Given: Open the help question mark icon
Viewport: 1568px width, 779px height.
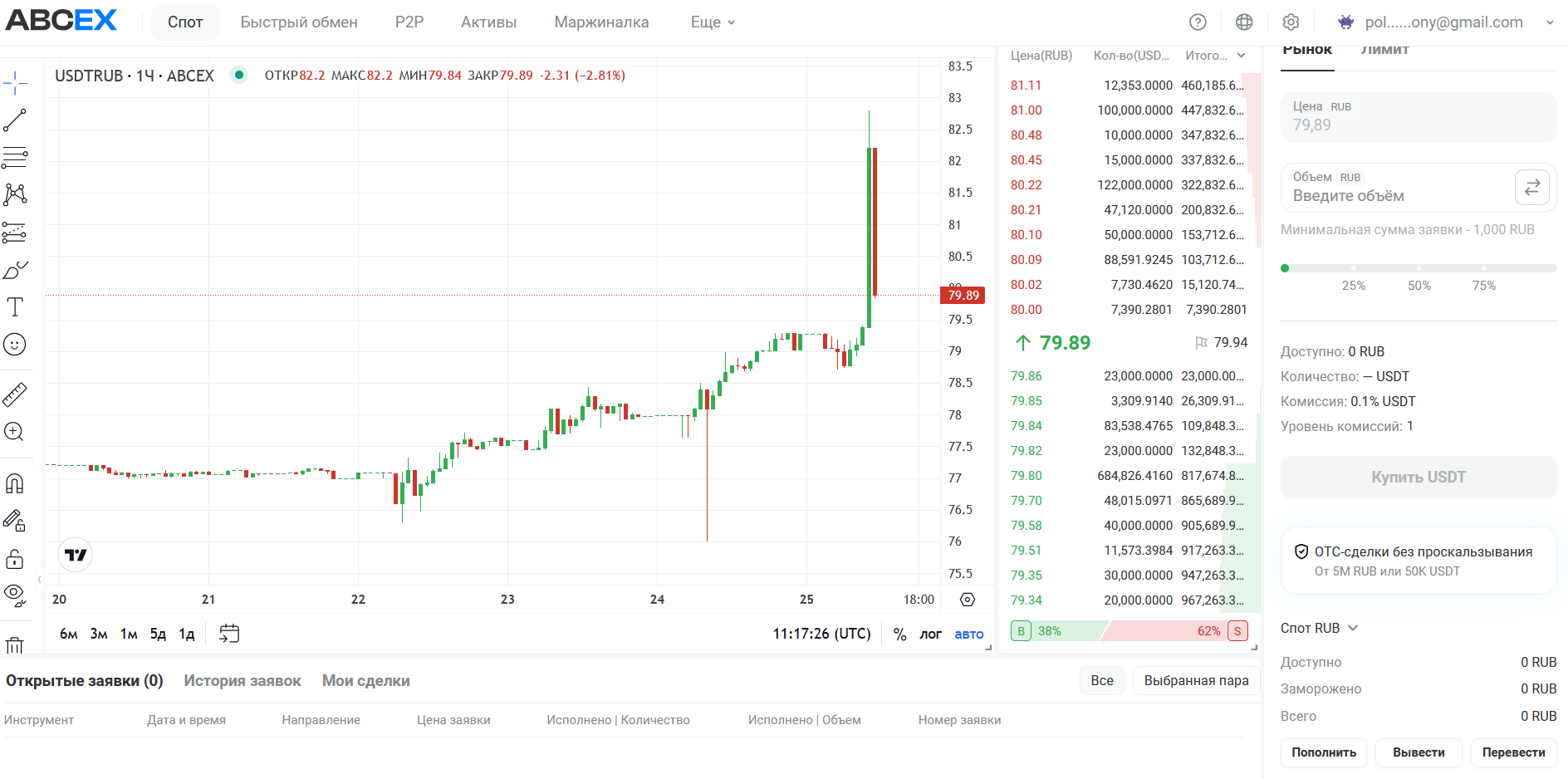Looking at the screenshot, I should pos(1198,22).
